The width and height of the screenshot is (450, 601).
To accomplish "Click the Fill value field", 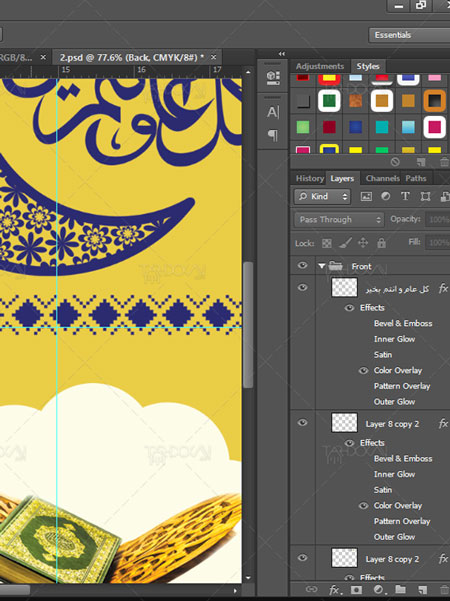I will (437, 243).
